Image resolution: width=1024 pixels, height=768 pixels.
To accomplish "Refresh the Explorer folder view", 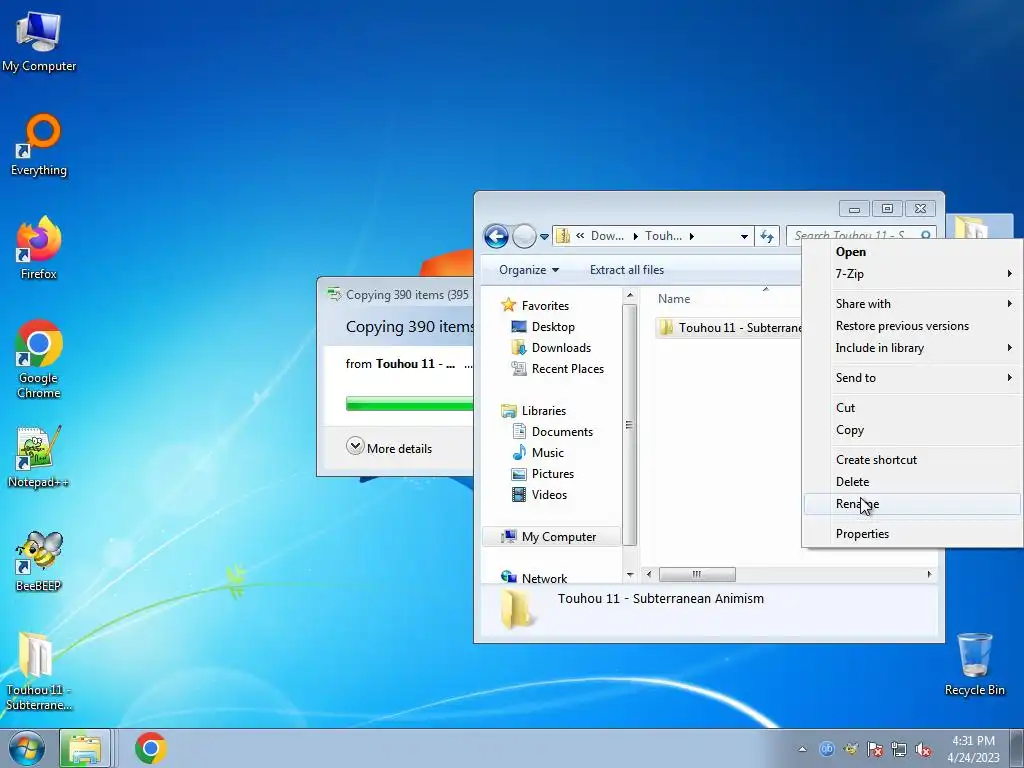I will tap(767, 236).
